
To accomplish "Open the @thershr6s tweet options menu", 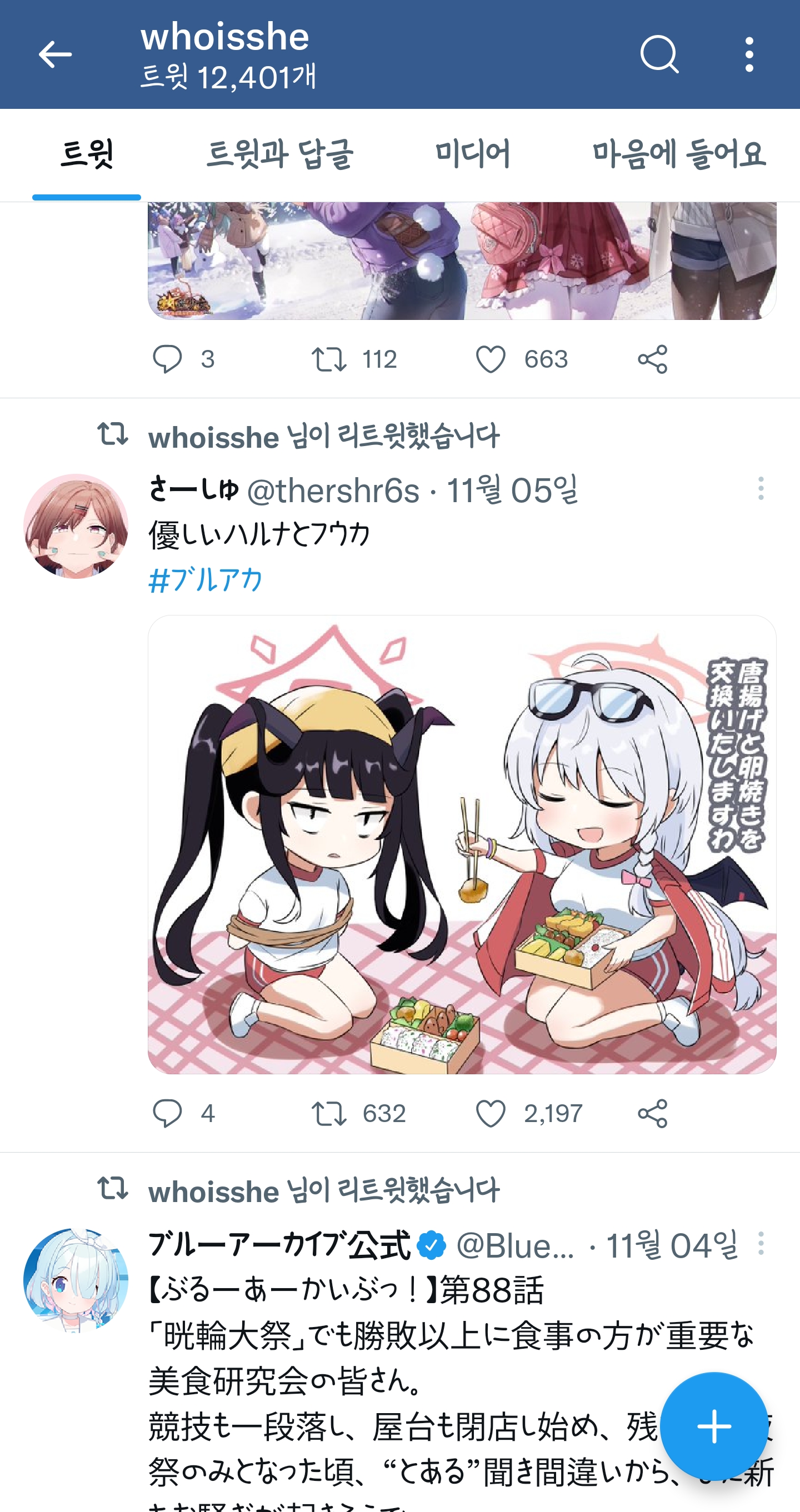I will pyautogui.click(x=761, y=488).
